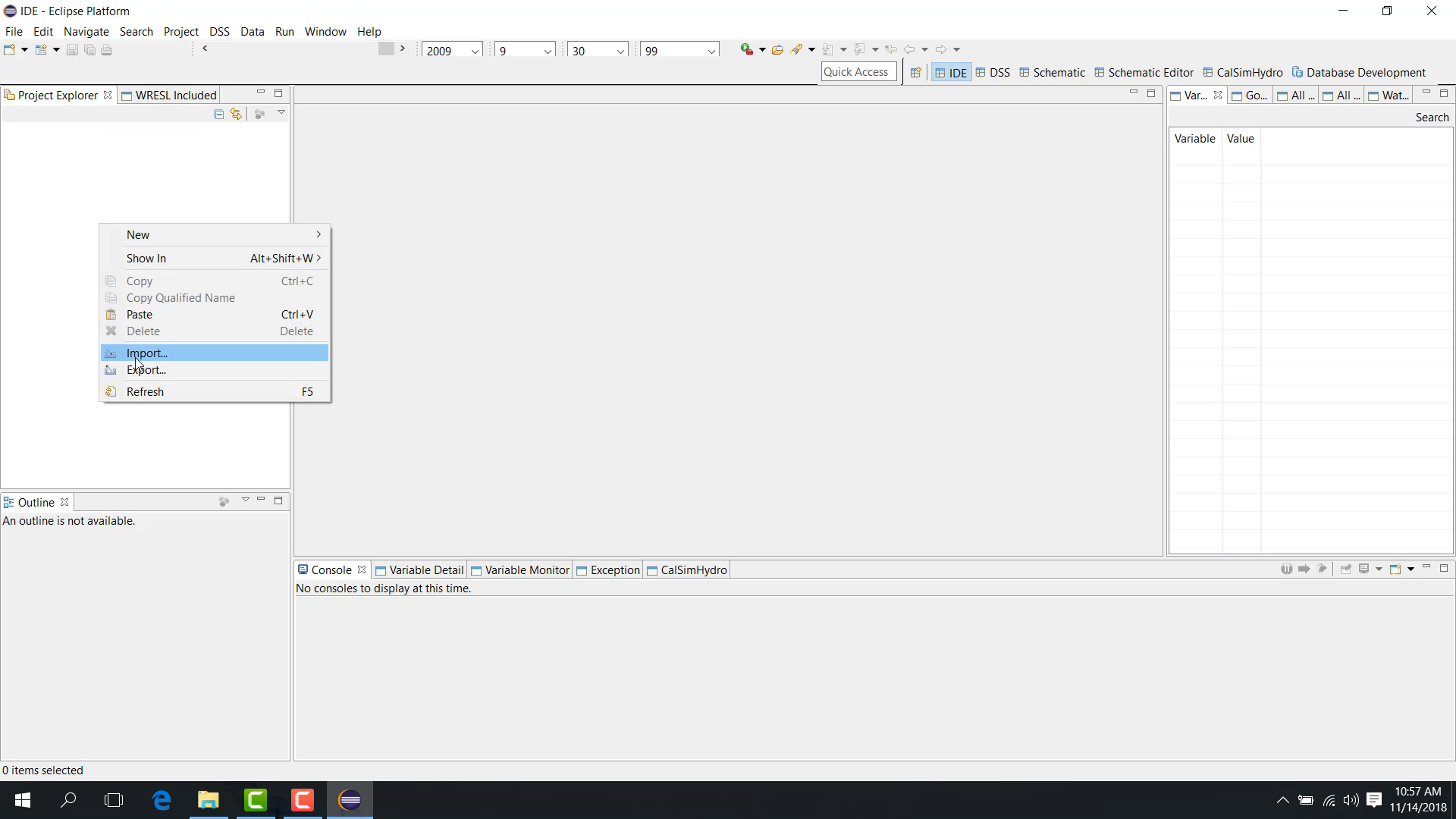Switch to Database Development perspective
The image size is (1456, 819).
pos(1359,73)
